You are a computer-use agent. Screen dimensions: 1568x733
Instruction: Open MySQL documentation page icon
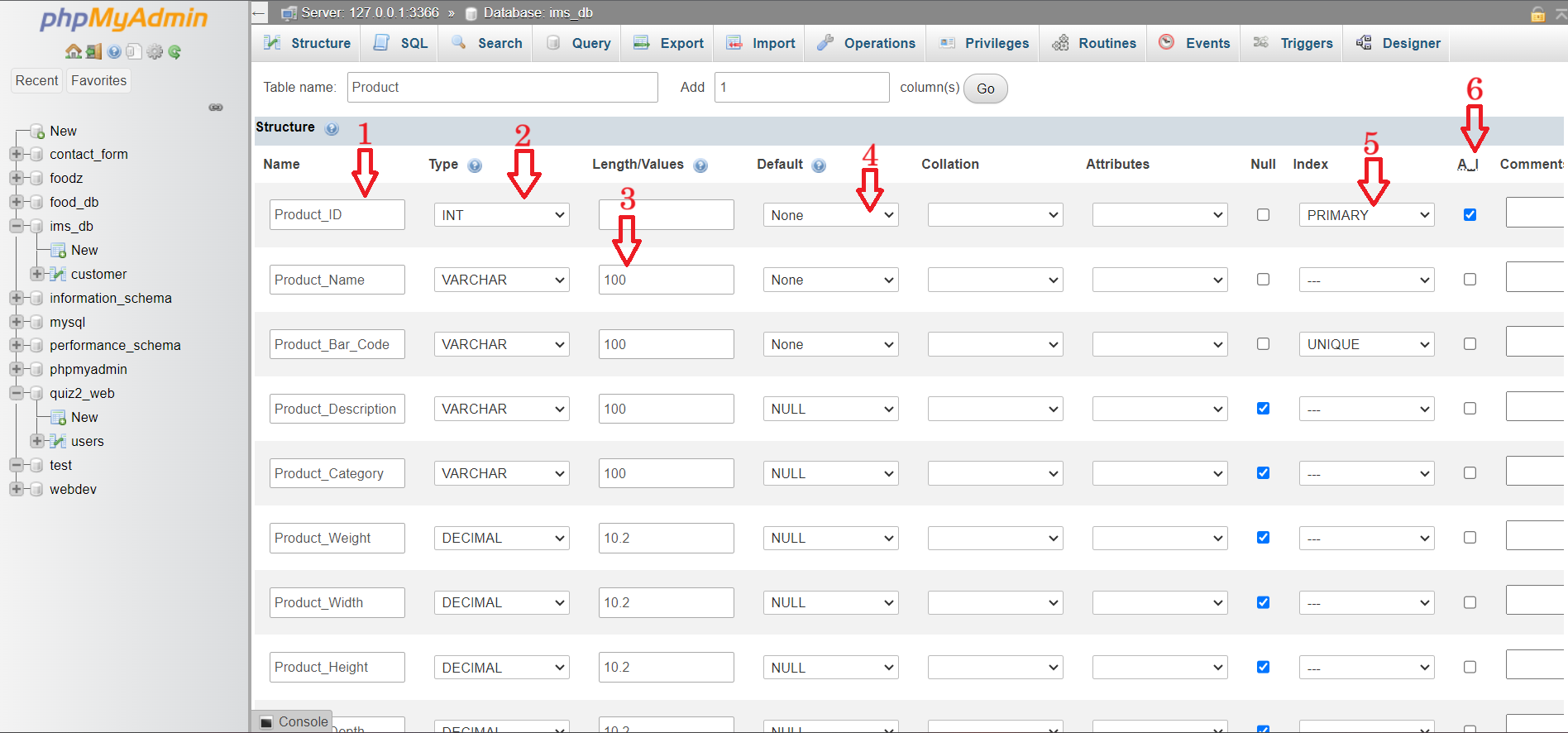(x=134, y=51)
